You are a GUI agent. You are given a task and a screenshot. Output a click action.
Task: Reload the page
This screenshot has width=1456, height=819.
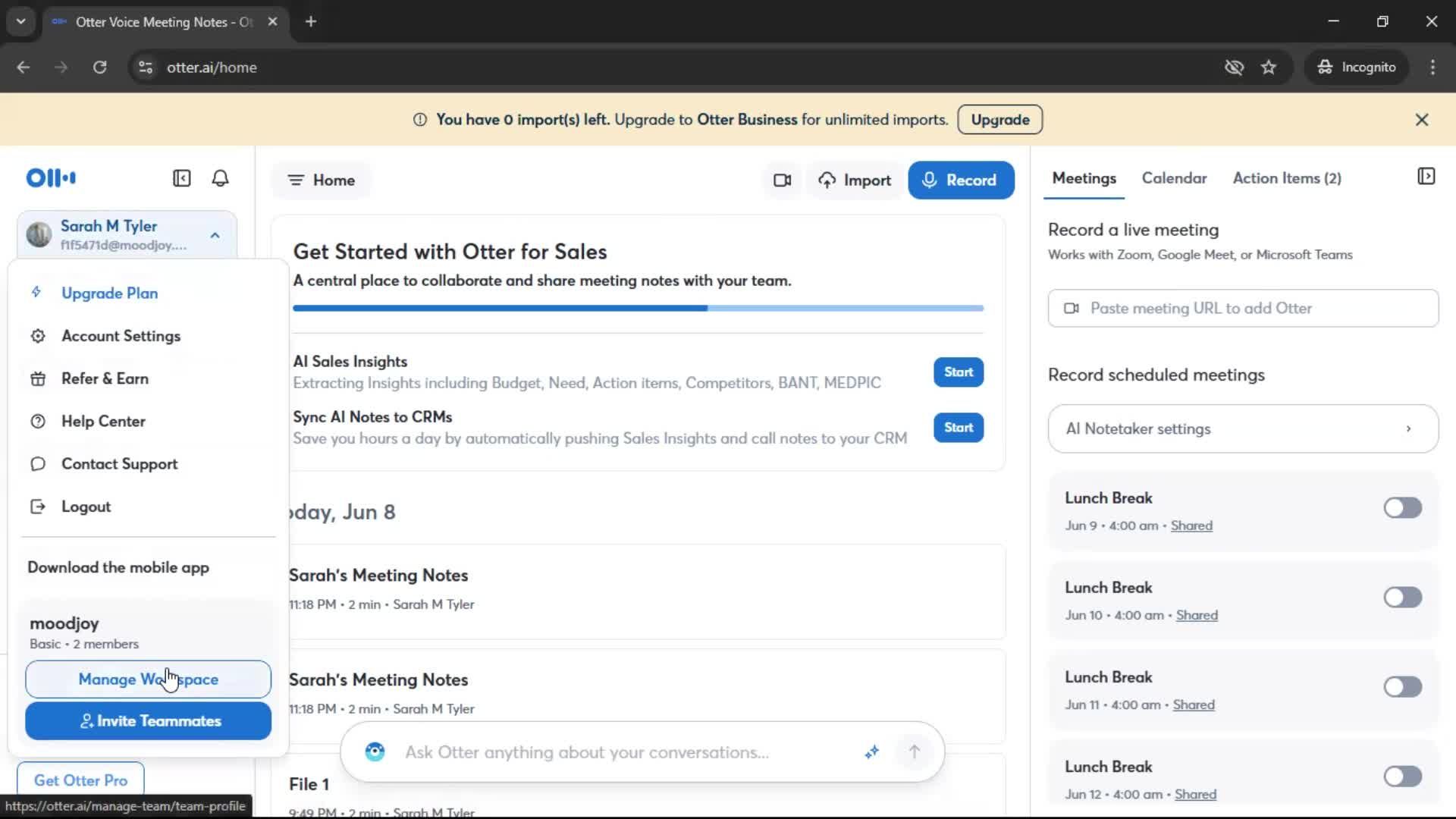99,67
